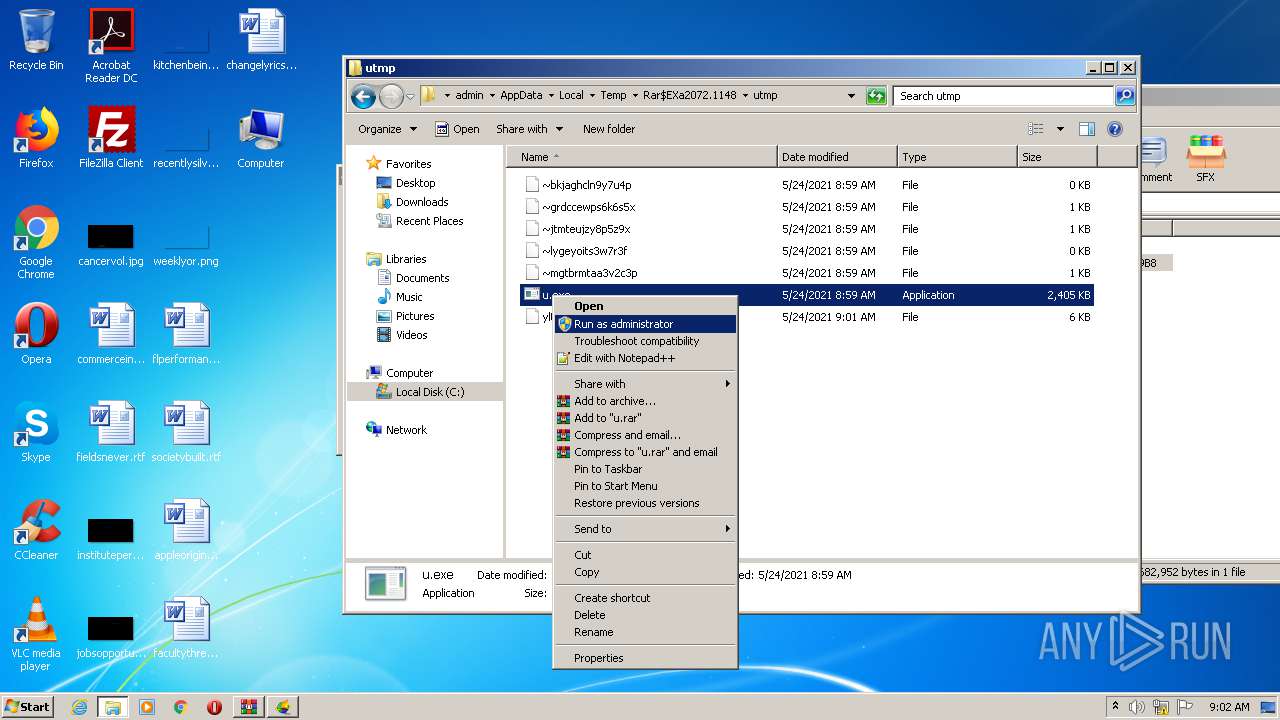1280x720 pixels.
Task: Open FileZilla Client desktop shortcut
Action: 111,138
